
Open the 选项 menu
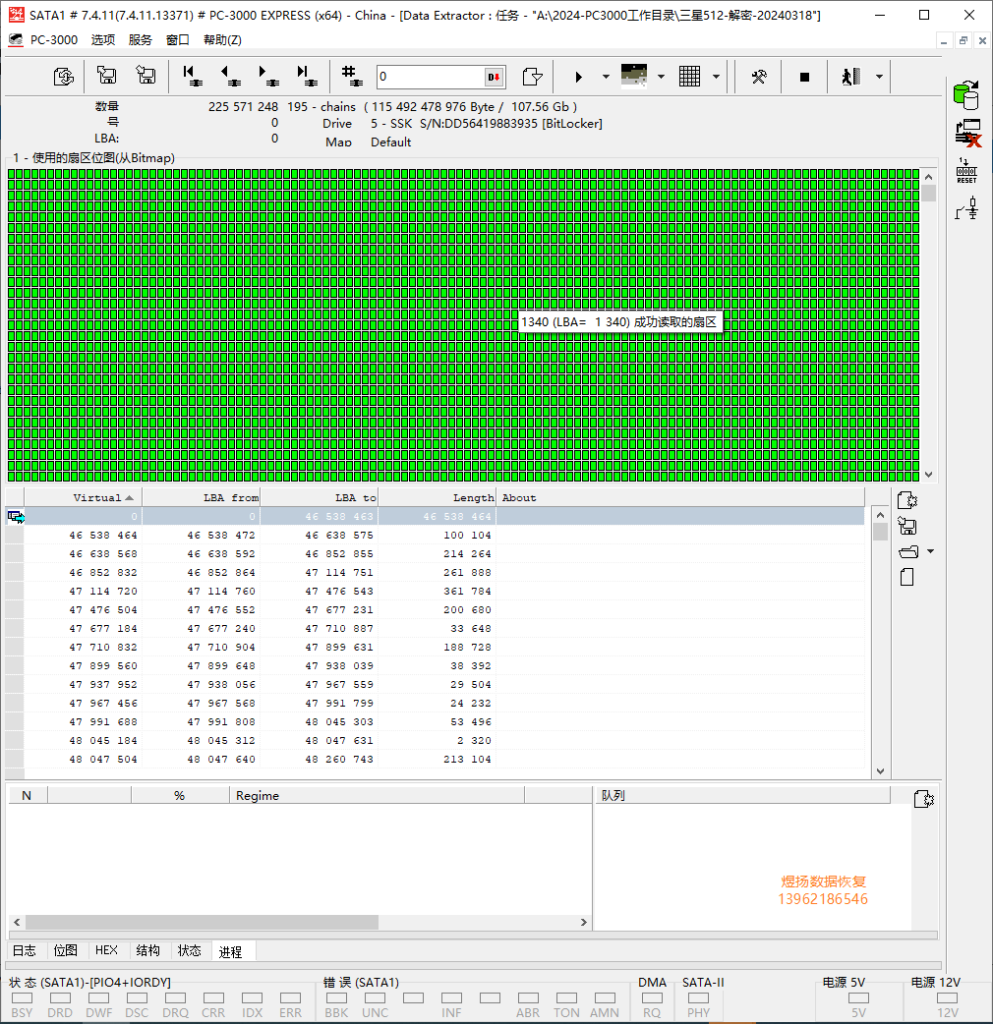pyautogui.click(x=103, y=40)
